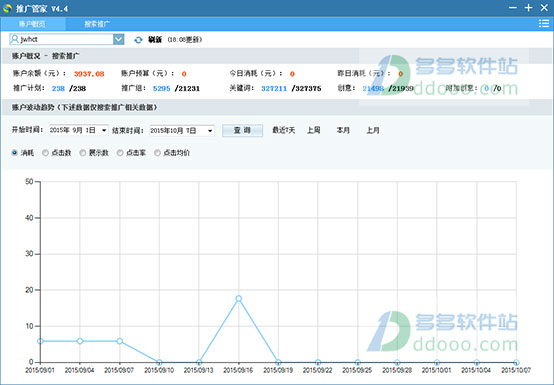Click the 关键词 count 327211
Image resolution: width=554 pixels, height=385 pixels.
(x=274, y=88)
